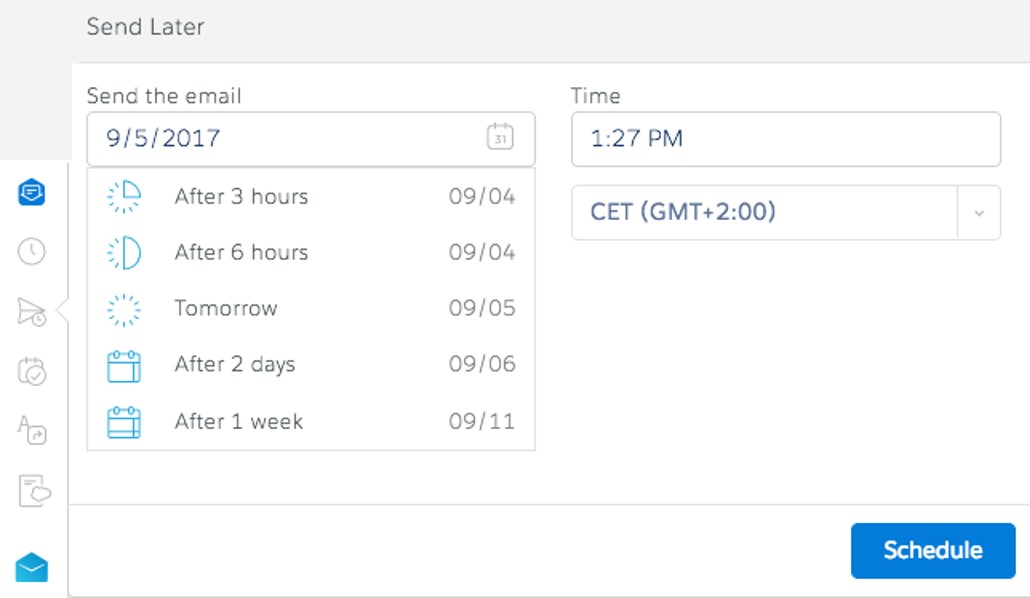Click the text template sidebar icon
The width and height of the screenshot is (1030, 598).
tap(32, 431)
